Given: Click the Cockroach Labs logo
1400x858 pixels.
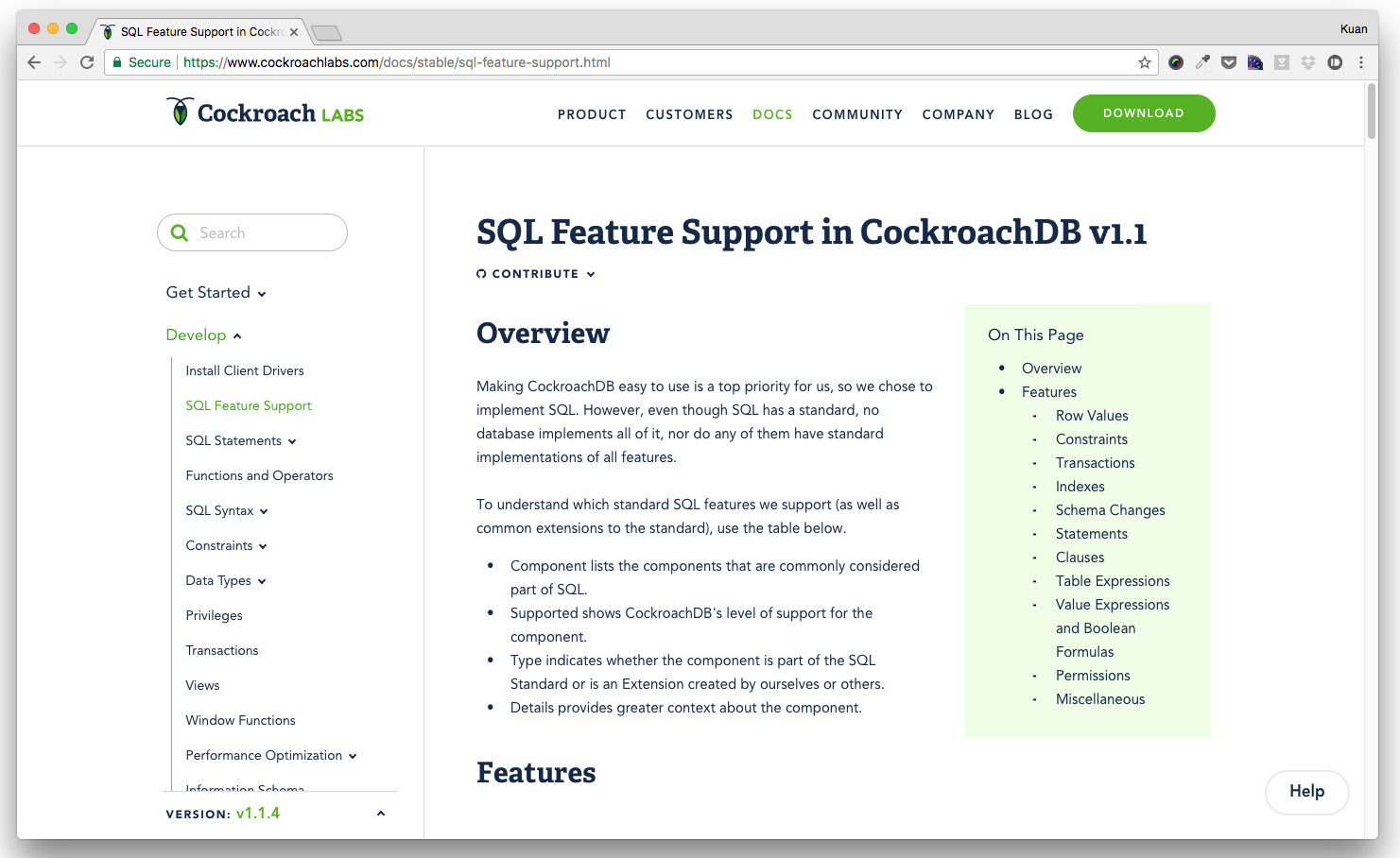Looking at the screenshot, I should tap(266, 112).
